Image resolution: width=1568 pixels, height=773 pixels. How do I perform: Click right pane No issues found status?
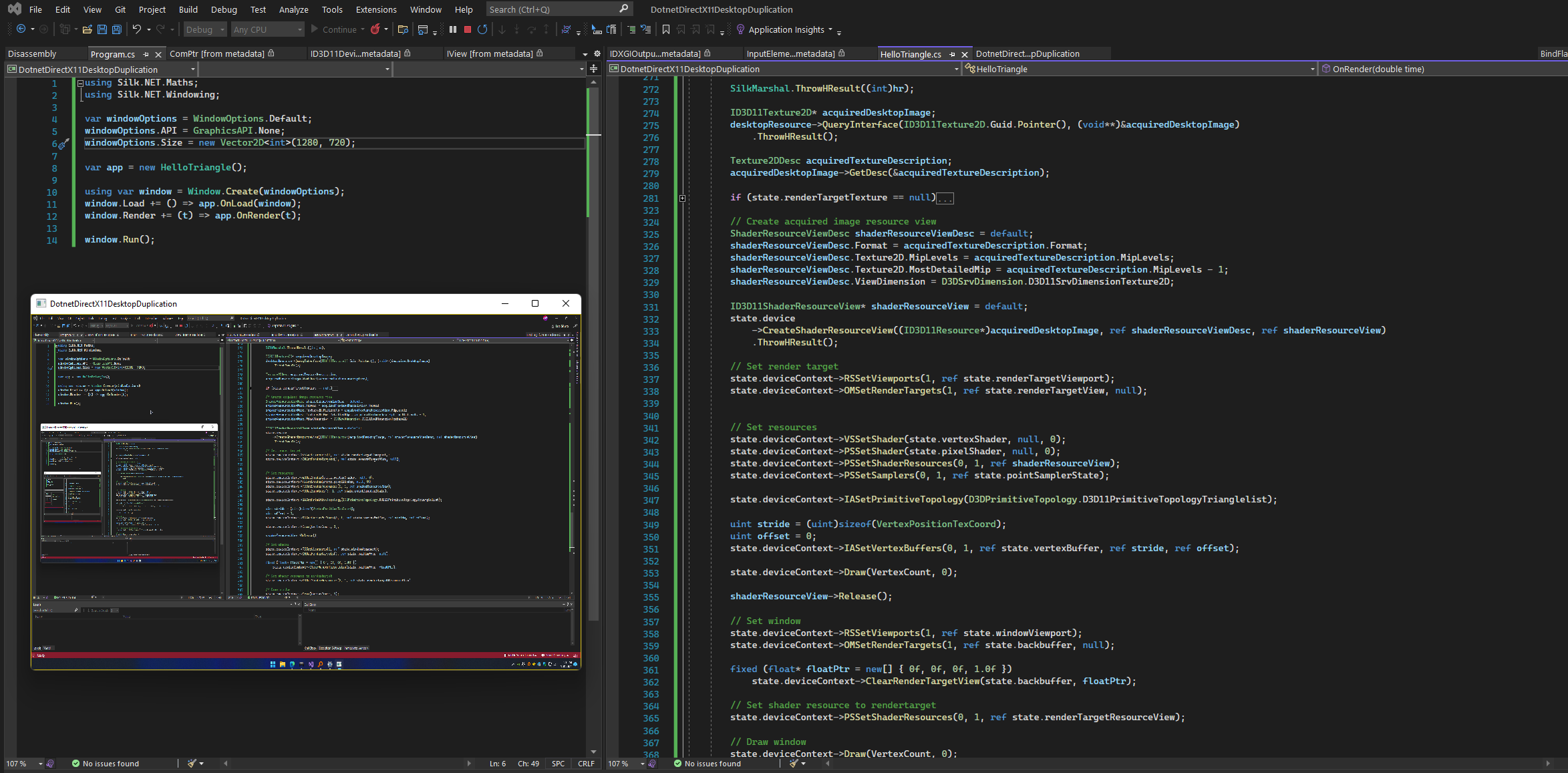[708, 764]
